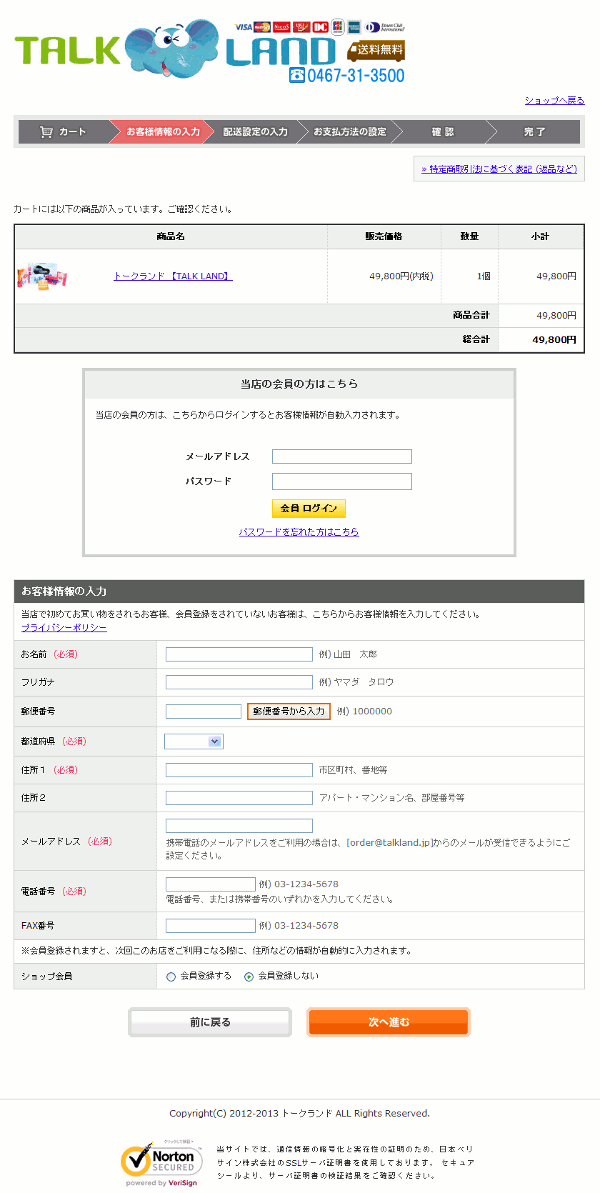The image size is (600, 1193).
Task: Click パスワードを忘れた方はこちら link
Action: tap(299, 532)
